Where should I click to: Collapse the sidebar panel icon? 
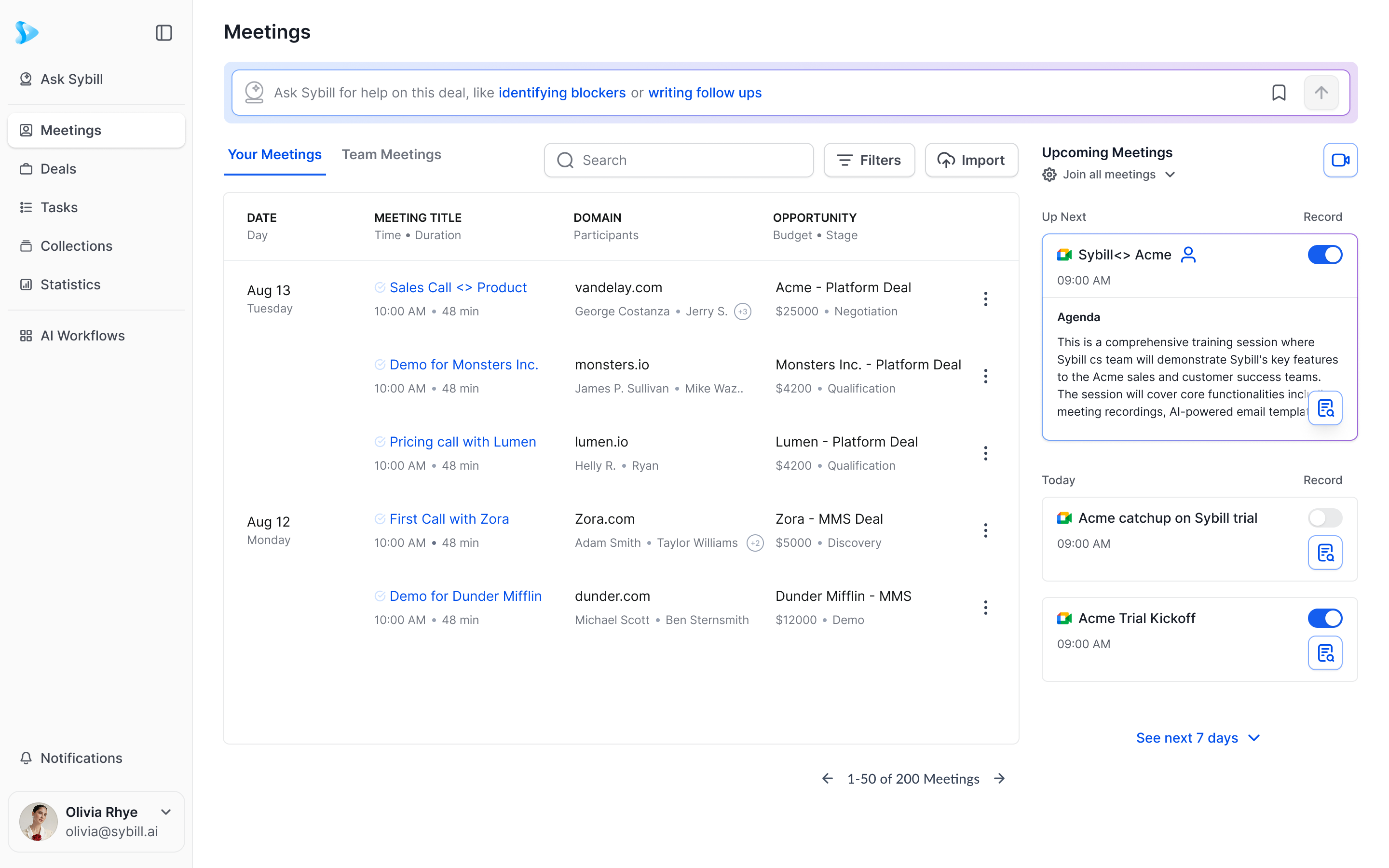[x=163, y=33]
